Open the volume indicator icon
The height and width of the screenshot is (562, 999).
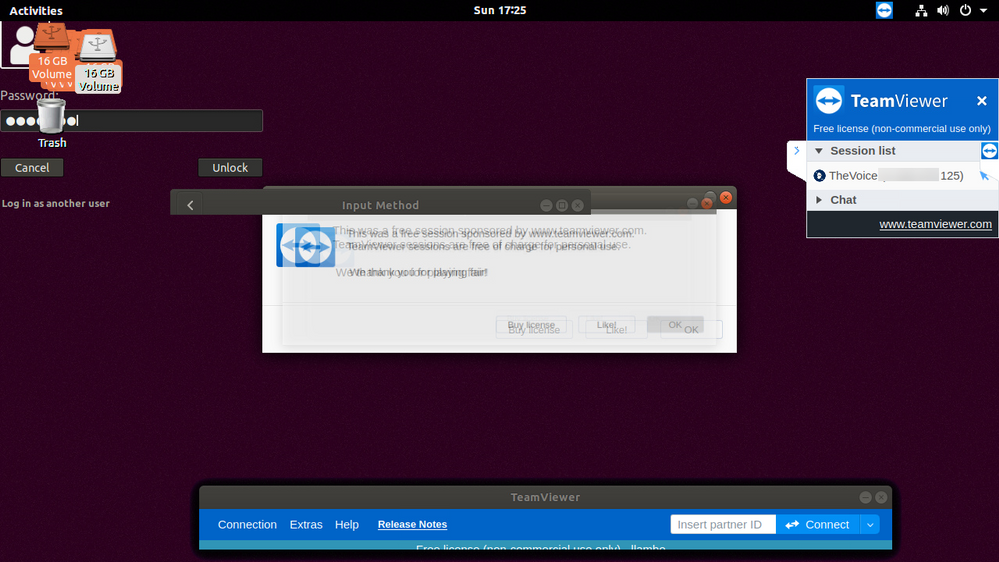tap(943, 10)
